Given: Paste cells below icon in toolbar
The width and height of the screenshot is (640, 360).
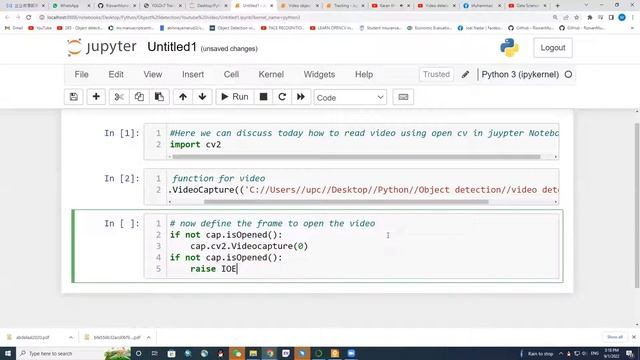Looking at the screenshot, I should 159,97.
